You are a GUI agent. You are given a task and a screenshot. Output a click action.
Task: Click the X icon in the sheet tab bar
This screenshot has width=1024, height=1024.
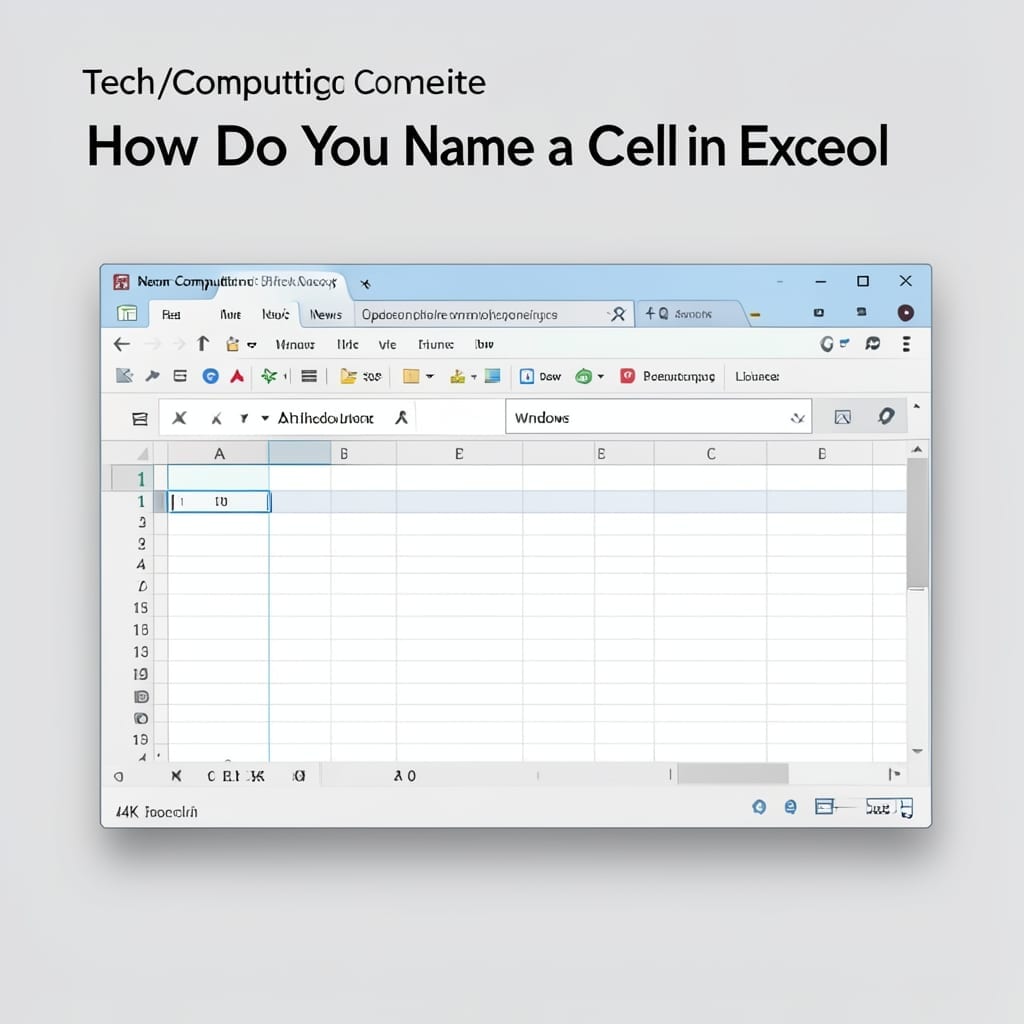click(x=176, y=775)
